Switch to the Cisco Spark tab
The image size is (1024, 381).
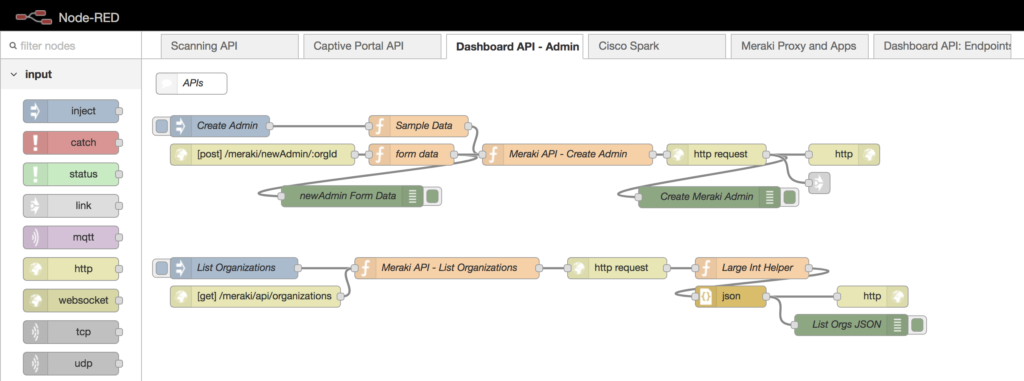point(656,46)
